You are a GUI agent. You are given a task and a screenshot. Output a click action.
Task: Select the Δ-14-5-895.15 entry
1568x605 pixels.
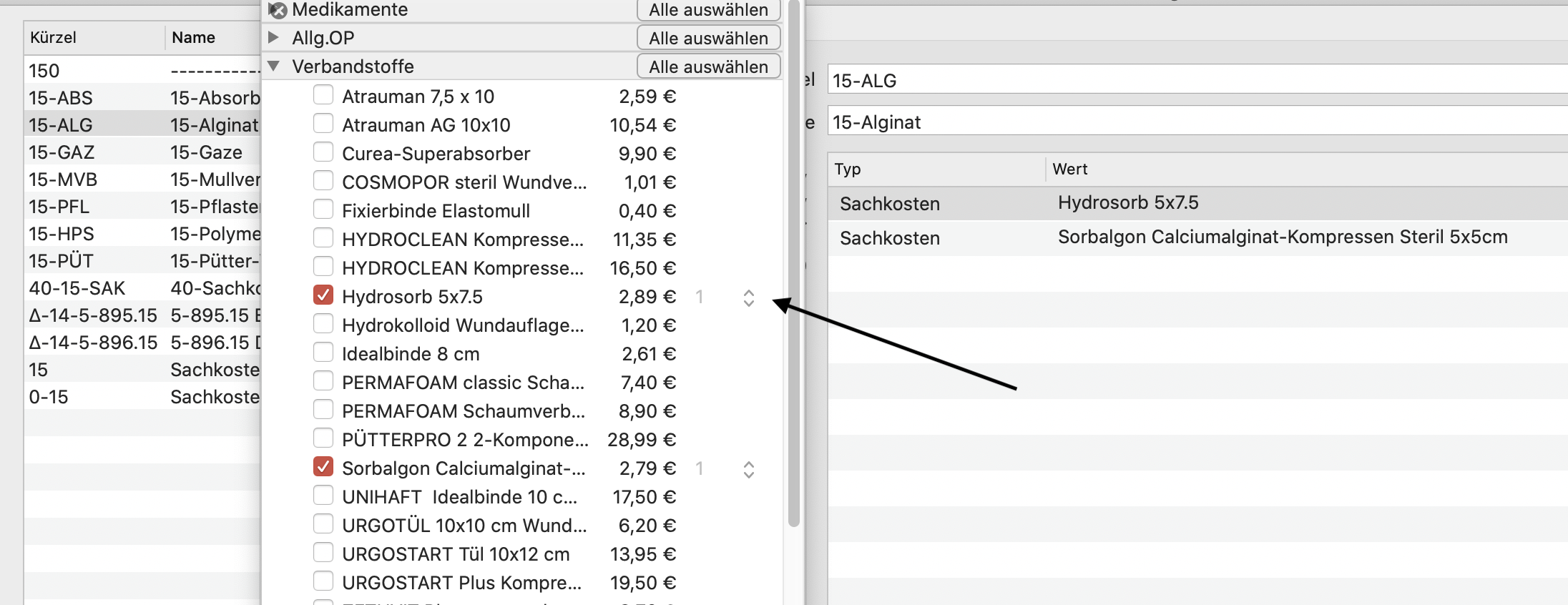click(x=142, y=315)
